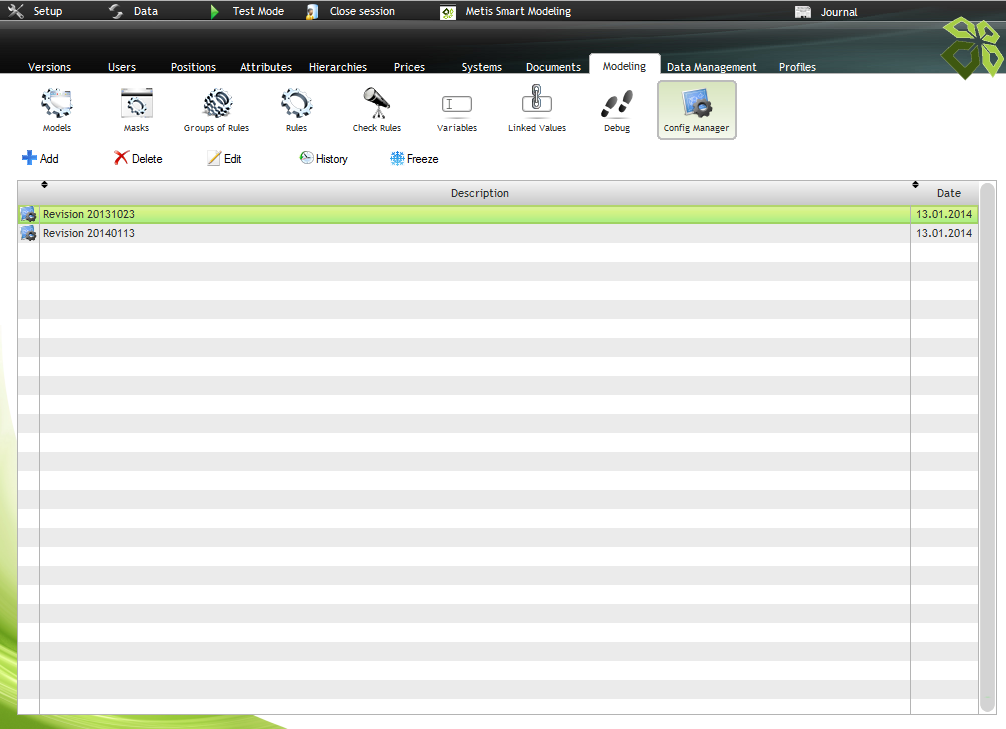
Task: Switch to the Versions tab
Action: coord(49,67)
